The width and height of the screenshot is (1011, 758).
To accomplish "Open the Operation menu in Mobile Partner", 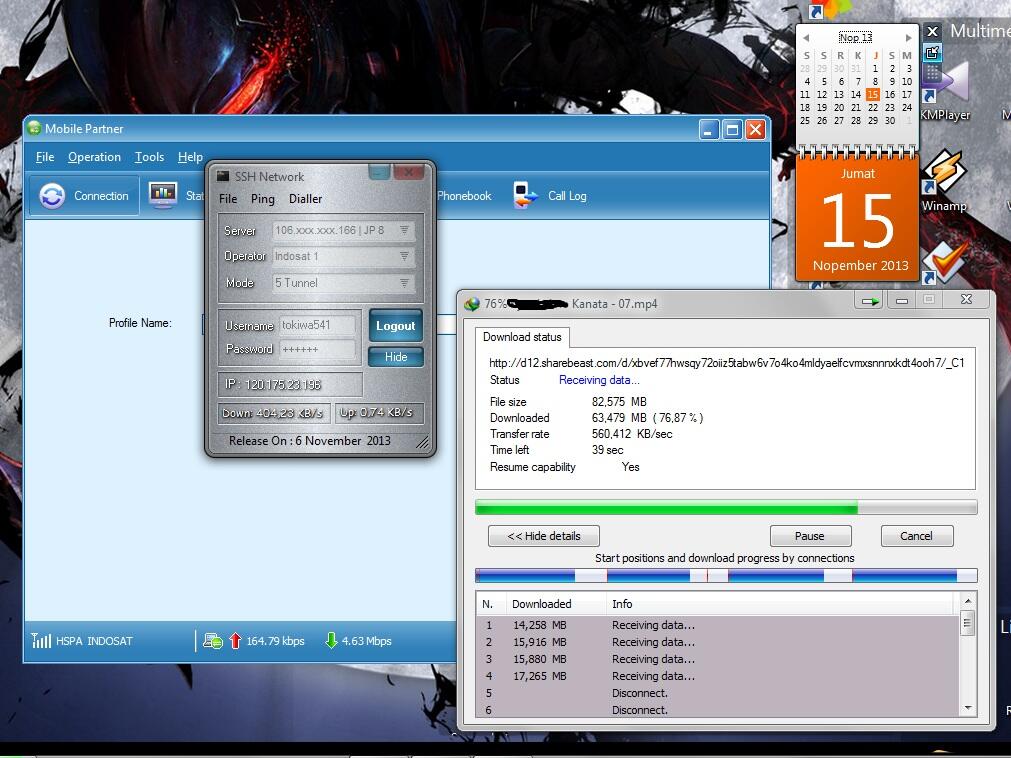I will pyautogui.click(x=94, y=157).
